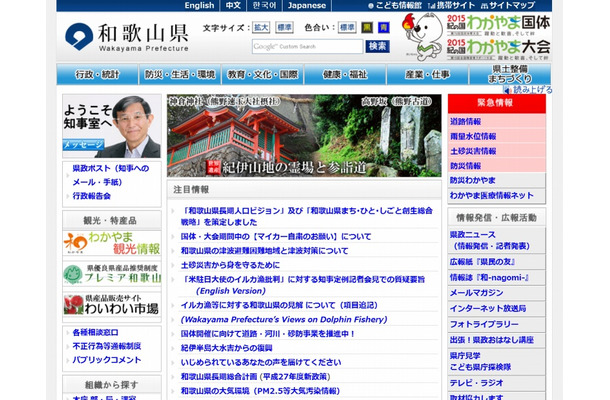Open the プレミア和歌山 banner
Viewport: 610px width, 400px height.
pyautogui.click(x=112, y=274)
